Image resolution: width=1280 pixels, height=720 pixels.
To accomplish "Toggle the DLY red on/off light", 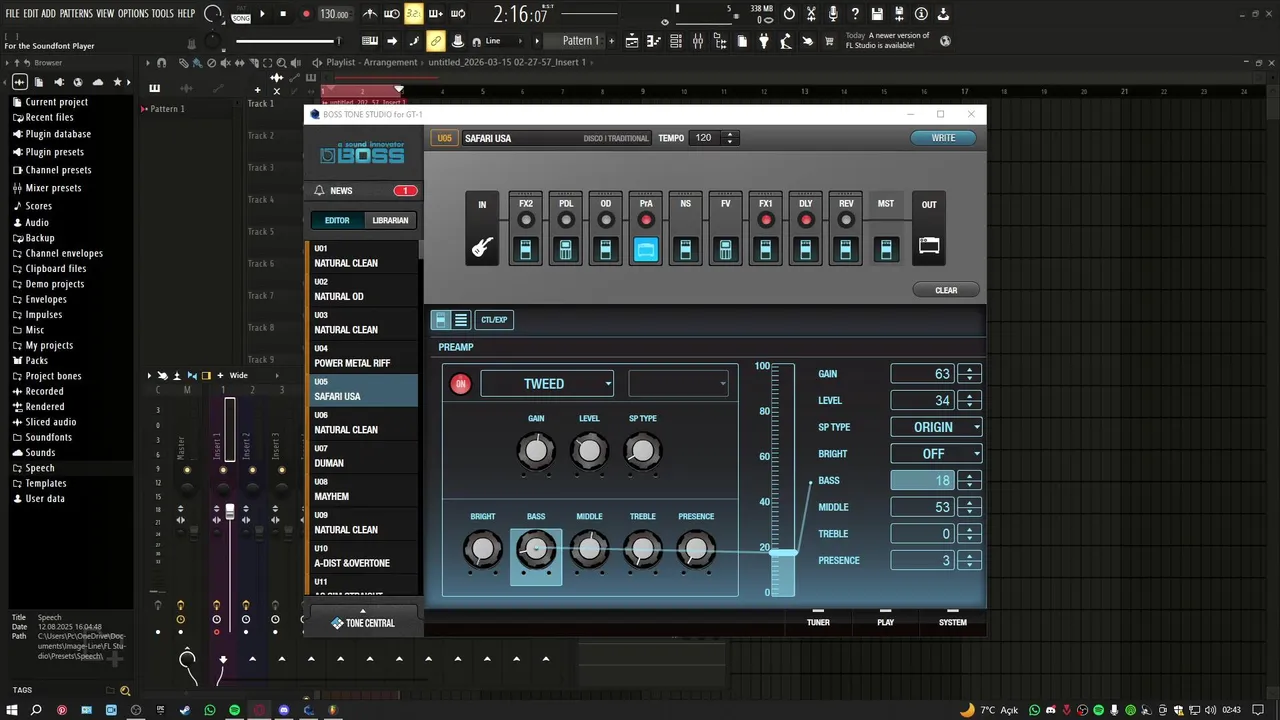I will pyautogui.click(x=806, y=220).
